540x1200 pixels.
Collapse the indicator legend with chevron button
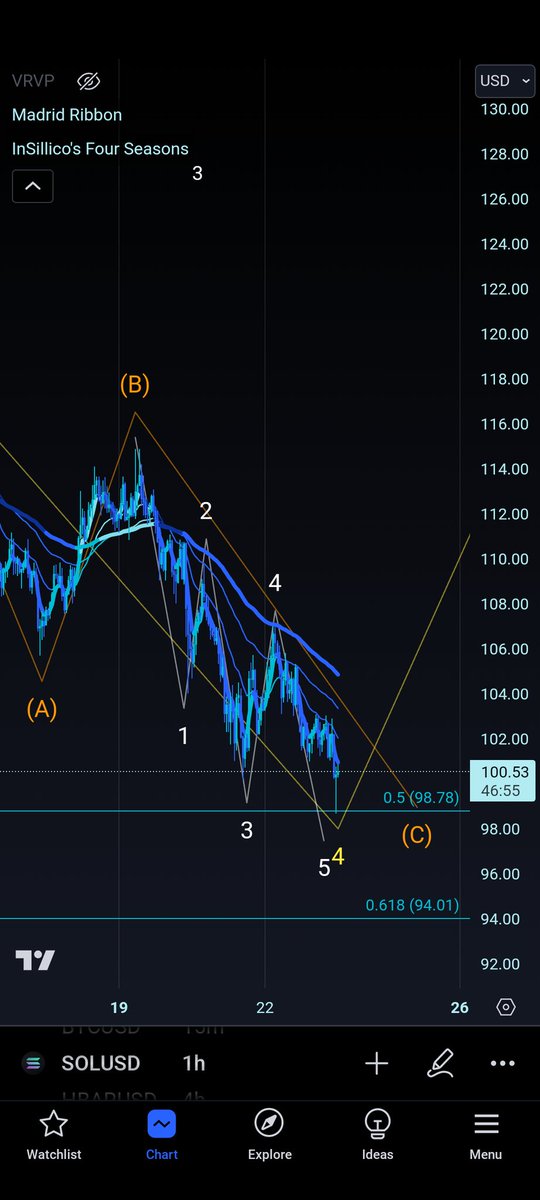[32, 186]
